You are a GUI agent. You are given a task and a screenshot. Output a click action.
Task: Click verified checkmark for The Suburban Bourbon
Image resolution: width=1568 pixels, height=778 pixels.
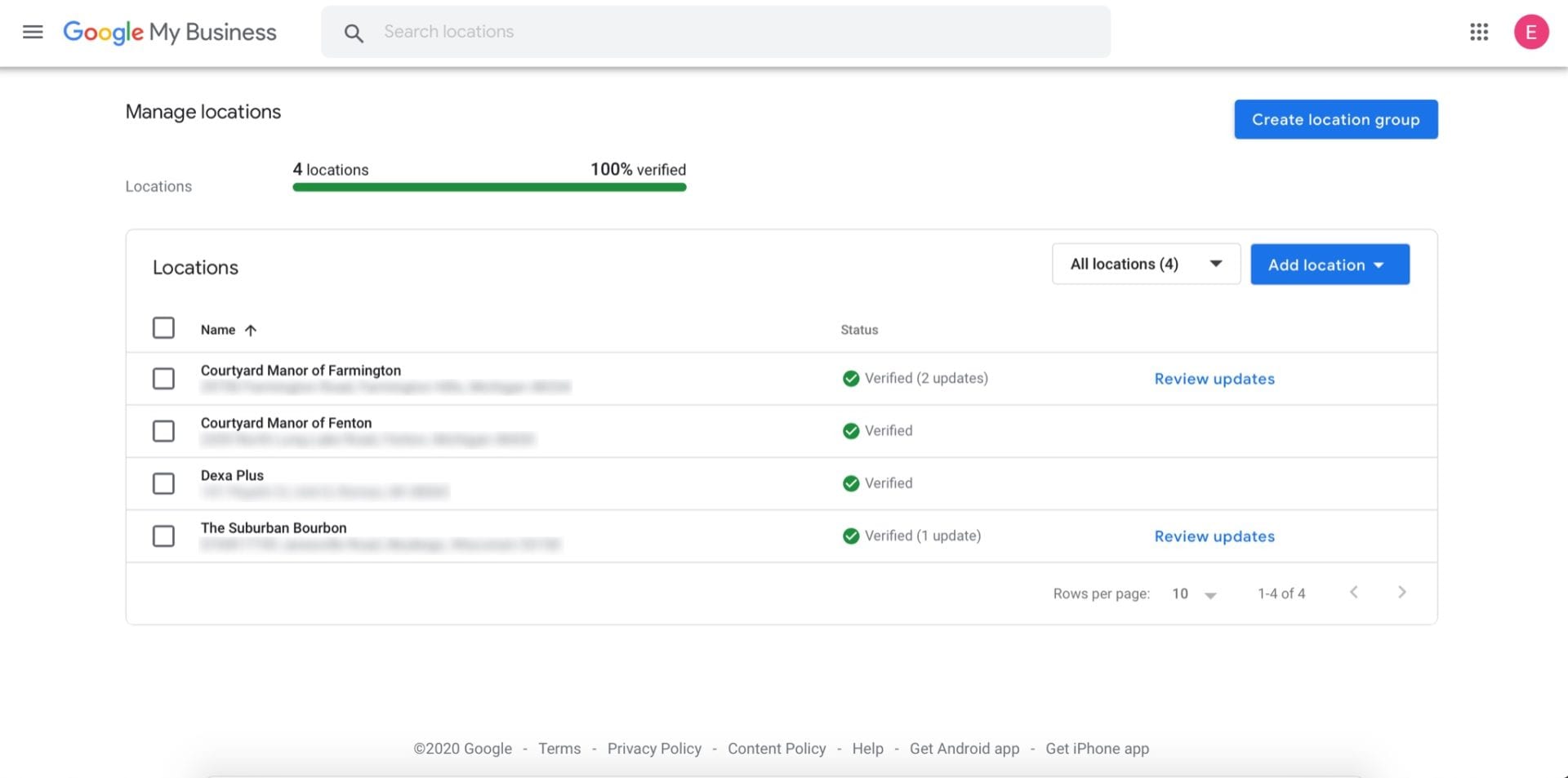click(851, 536)
